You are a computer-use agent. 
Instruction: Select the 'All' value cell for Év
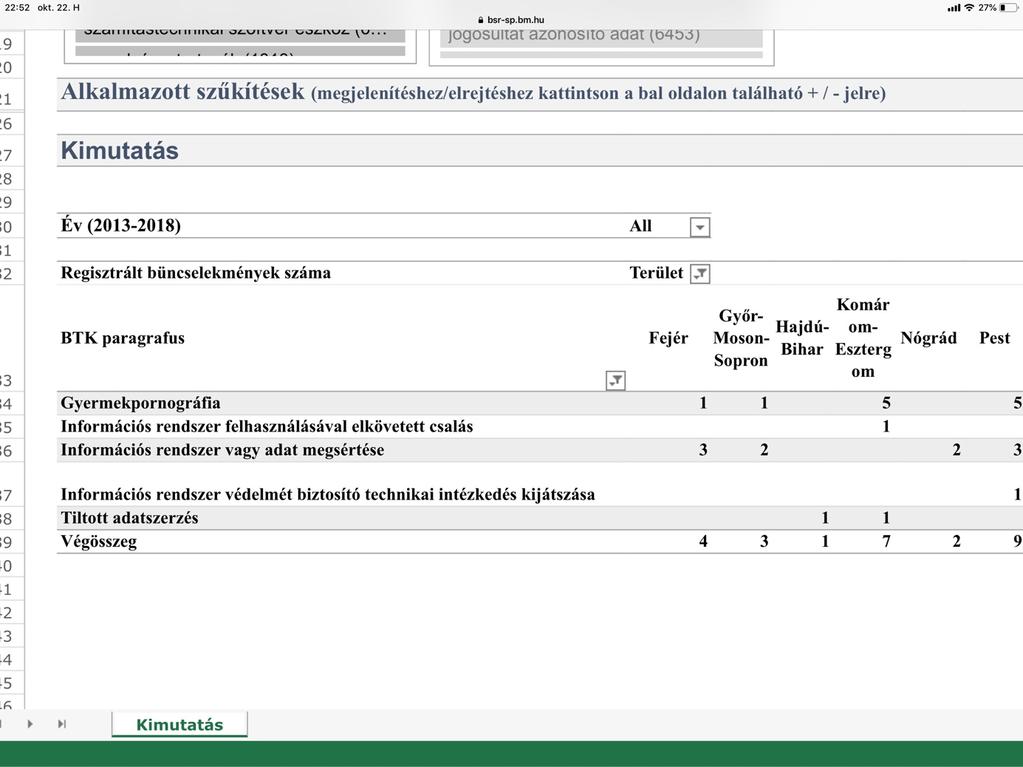(641, 226)
